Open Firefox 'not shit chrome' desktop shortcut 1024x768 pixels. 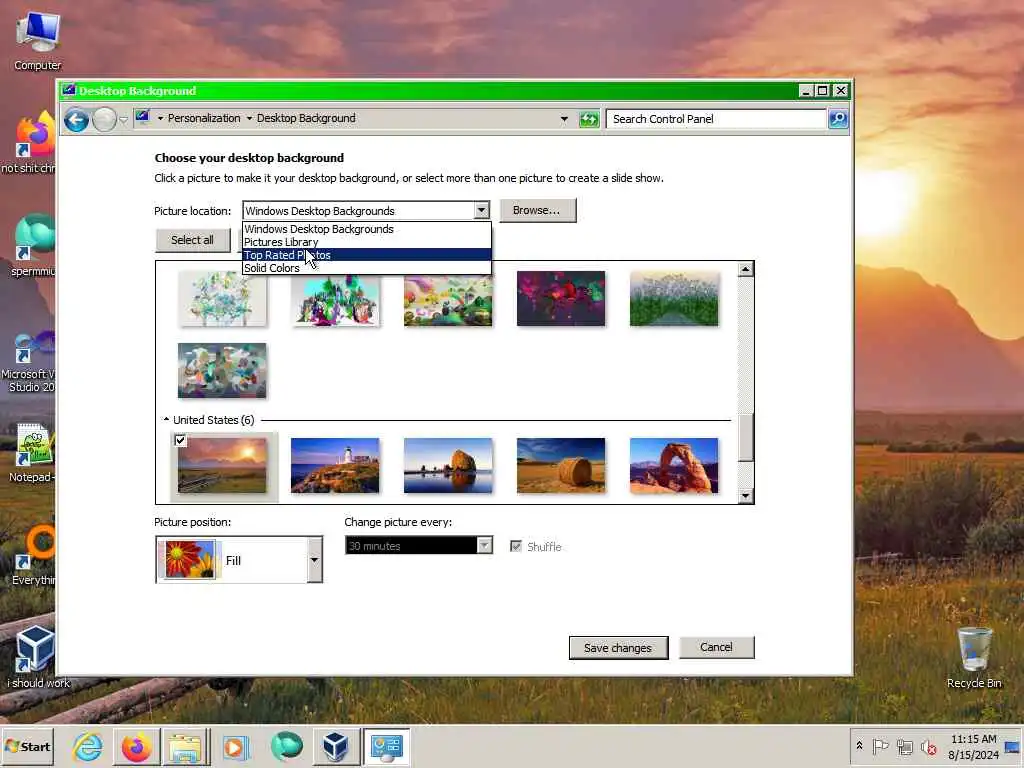point(29,143)
